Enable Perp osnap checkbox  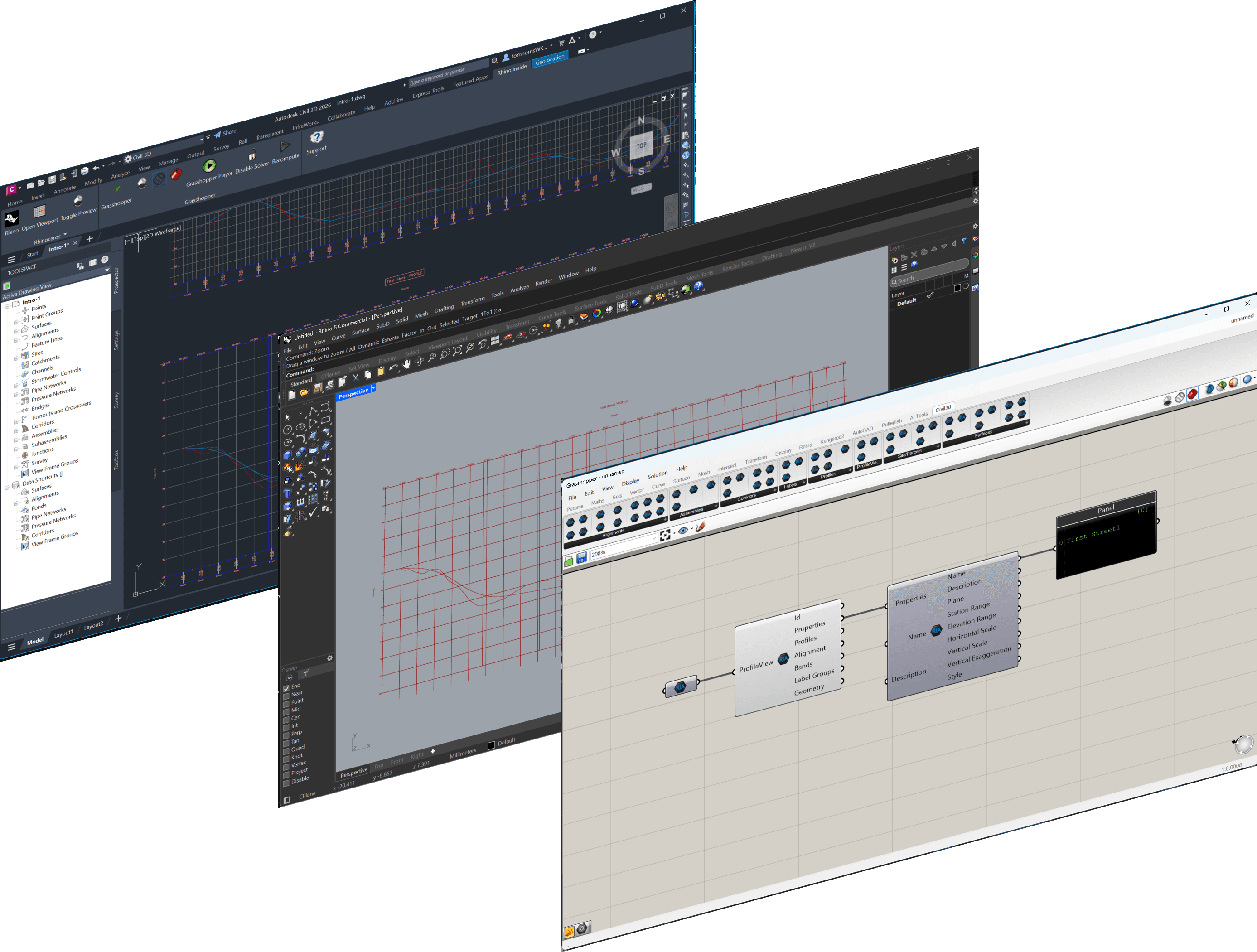(x=286, y=735)
